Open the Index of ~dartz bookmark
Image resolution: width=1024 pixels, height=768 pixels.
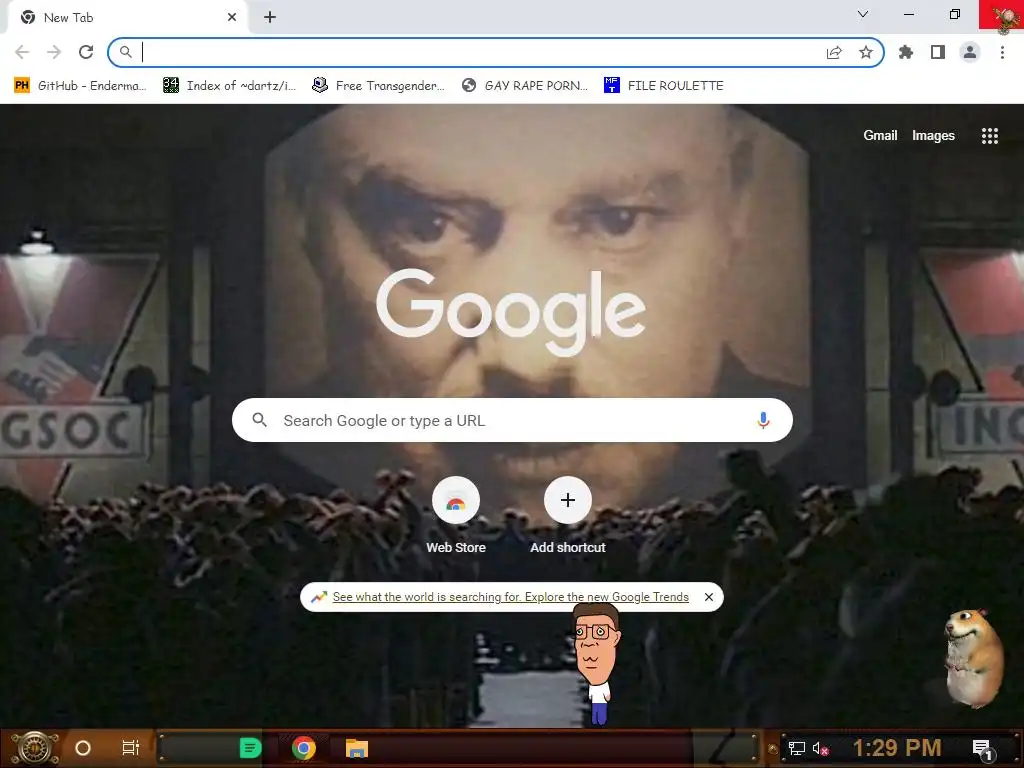(x=230, y=86)
